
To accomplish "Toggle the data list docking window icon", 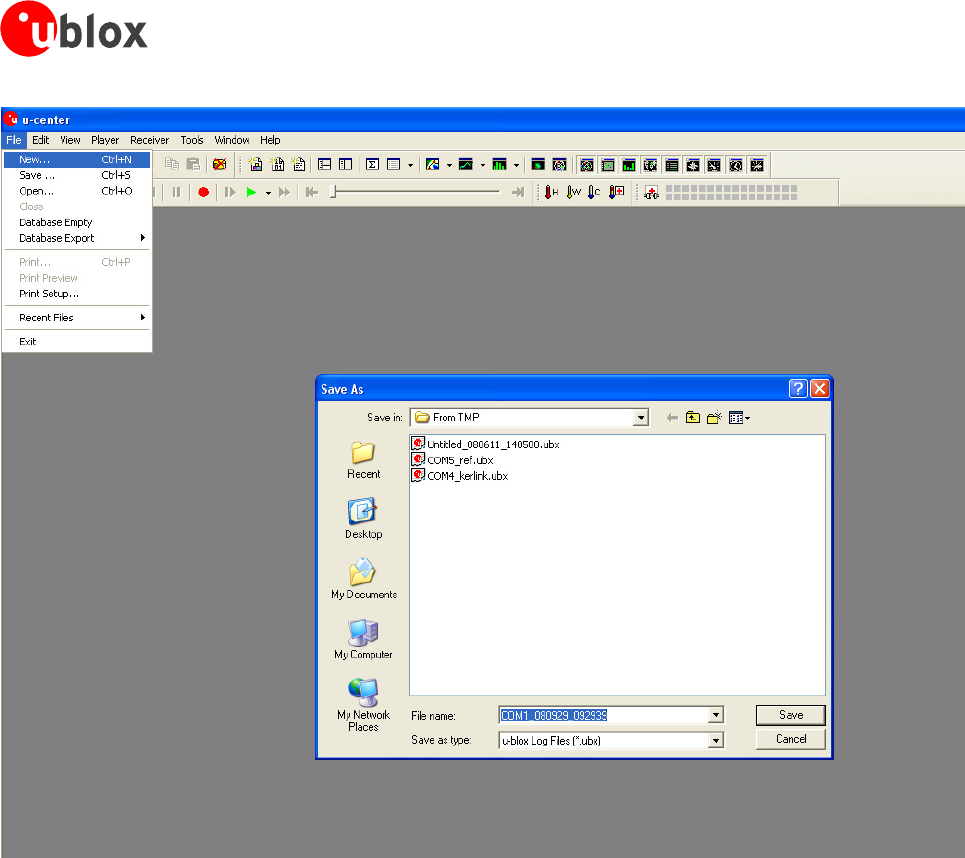I will 672,165.
